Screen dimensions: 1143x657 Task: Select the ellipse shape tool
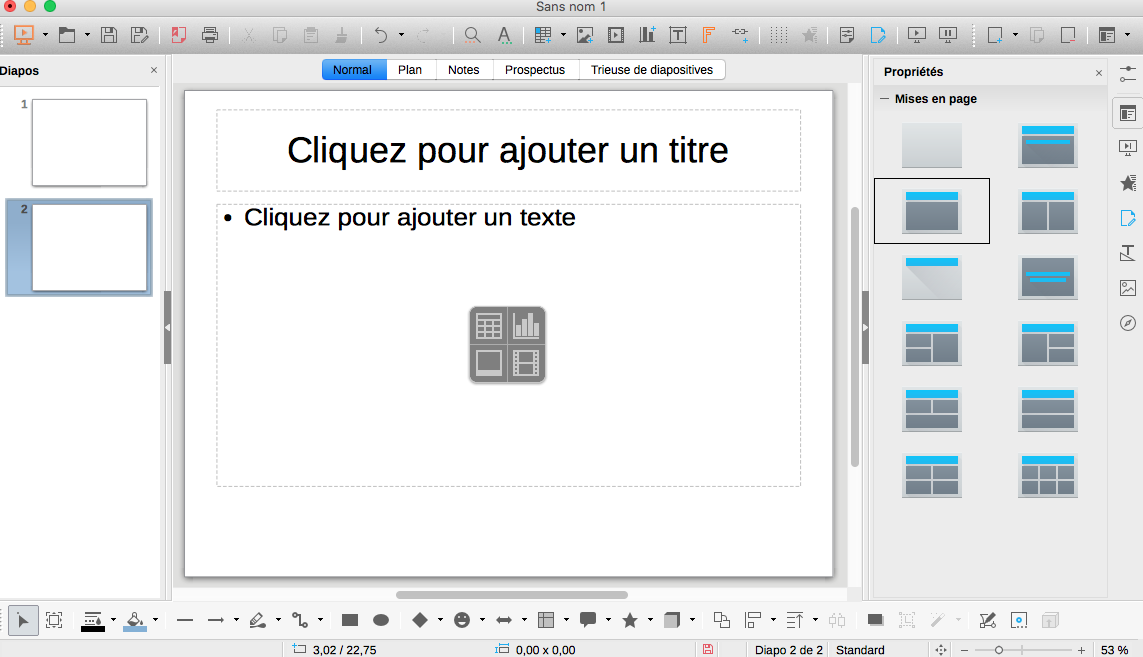(381, 620)
